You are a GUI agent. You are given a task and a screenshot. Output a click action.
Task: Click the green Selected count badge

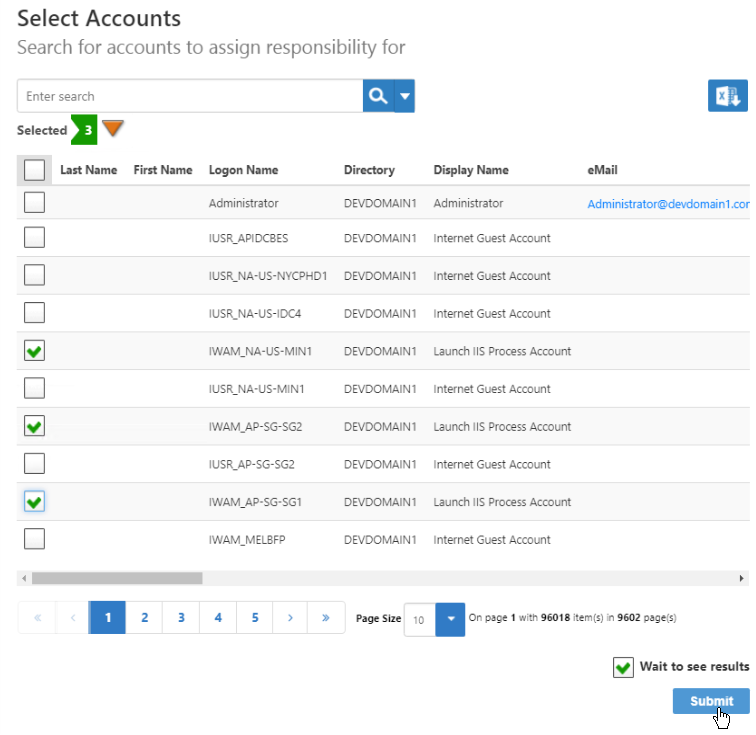86,130
